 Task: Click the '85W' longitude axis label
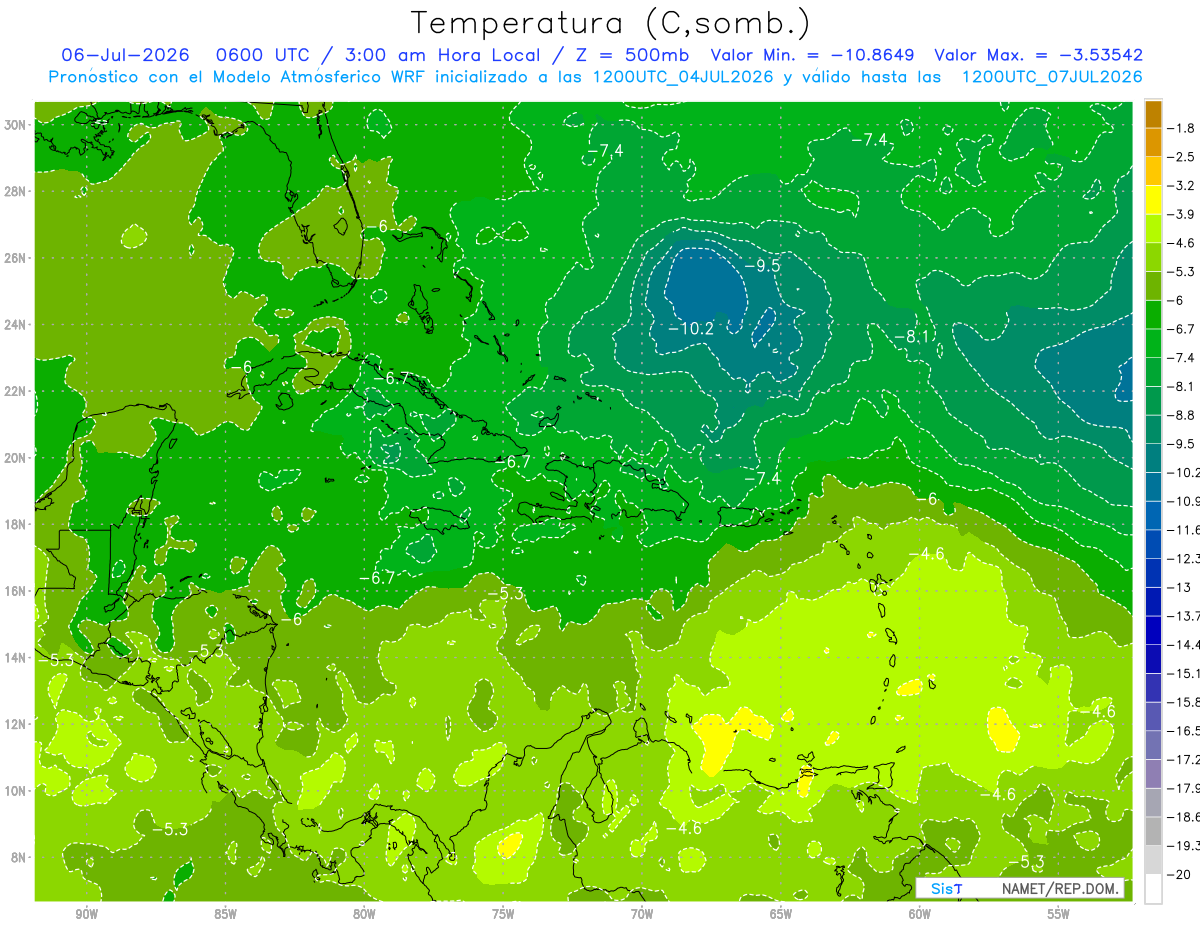pos(225,914)
